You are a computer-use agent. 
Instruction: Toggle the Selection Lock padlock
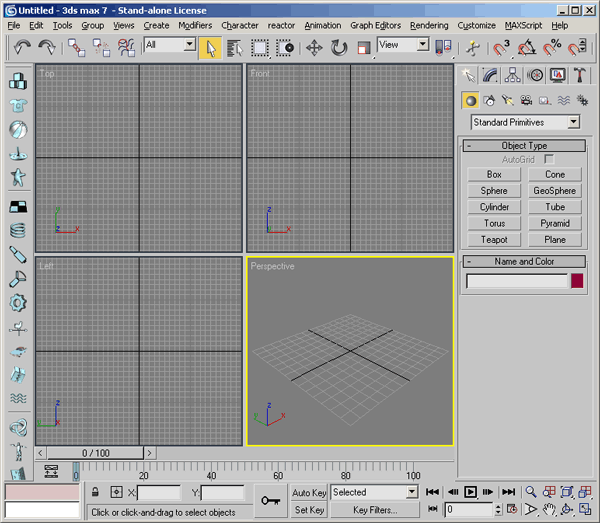coord(94,492)
